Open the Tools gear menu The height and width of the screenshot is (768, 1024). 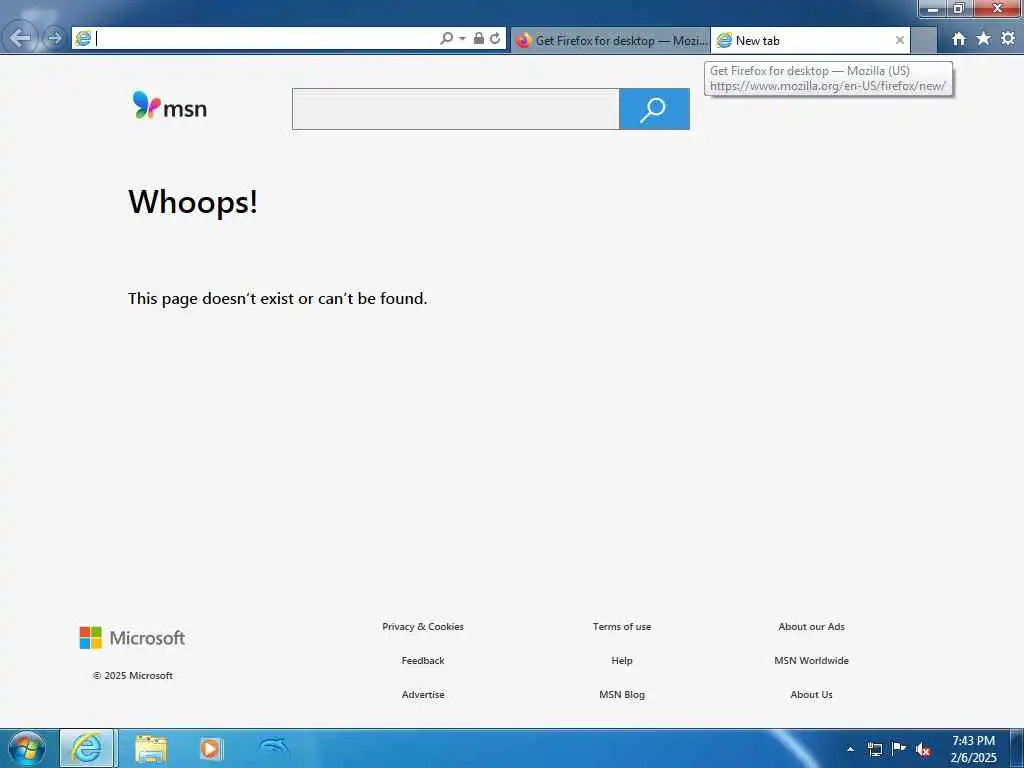pyautogui.click(x=1008, y=39)
